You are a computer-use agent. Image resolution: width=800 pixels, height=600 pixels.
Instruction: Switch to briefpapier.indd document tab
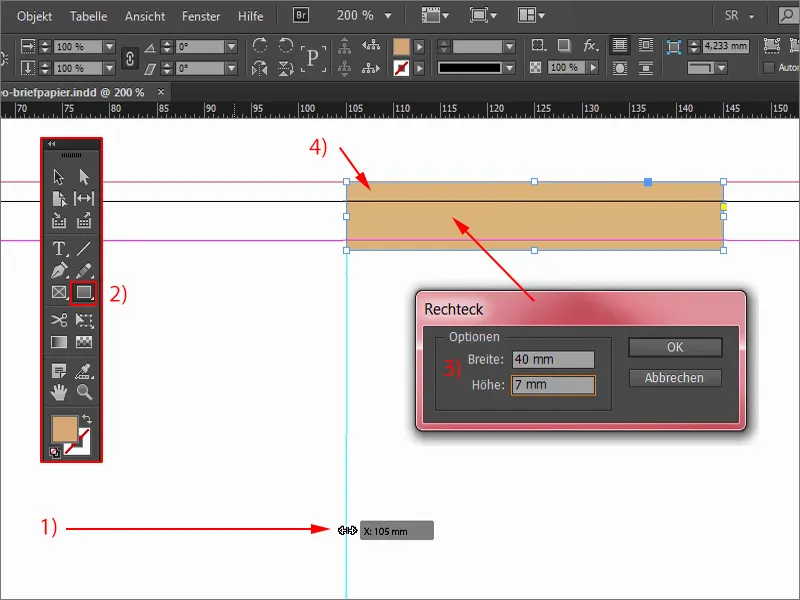[73, 92]
